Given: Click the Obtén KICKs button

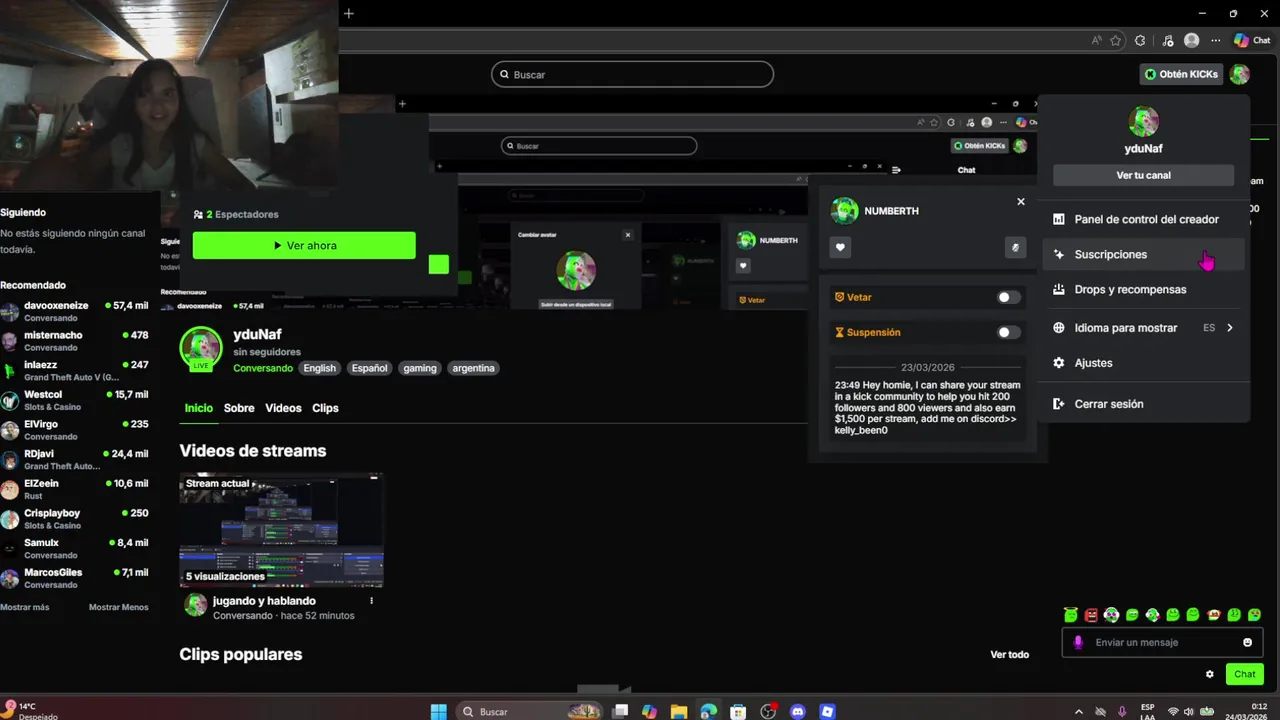Looking at the screenshot, I should click(1181, 74).
